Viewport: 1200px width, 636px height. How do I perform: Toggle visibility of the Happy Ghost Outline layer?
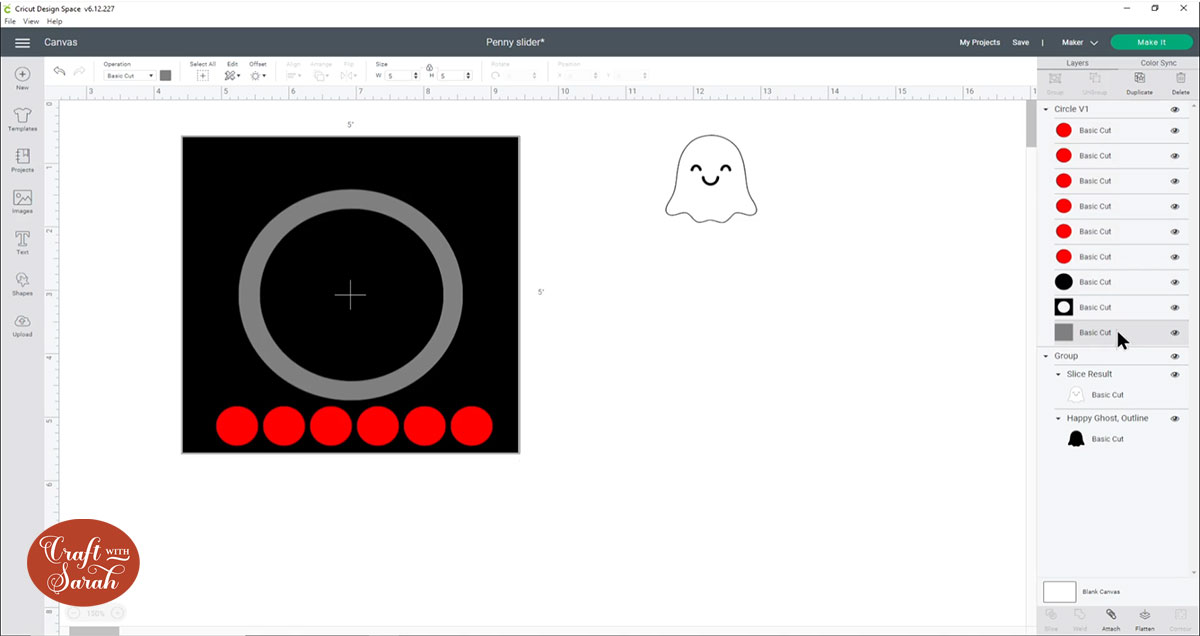coord(1174,418)
